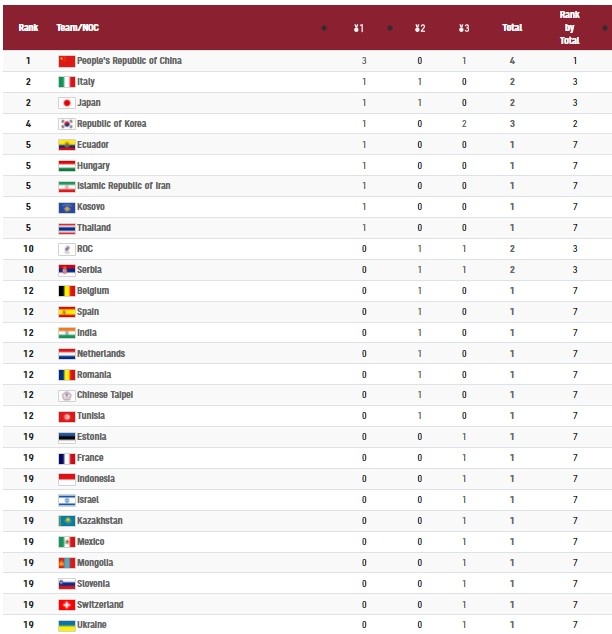Open the Kazakhstan team link

(100, 521)
